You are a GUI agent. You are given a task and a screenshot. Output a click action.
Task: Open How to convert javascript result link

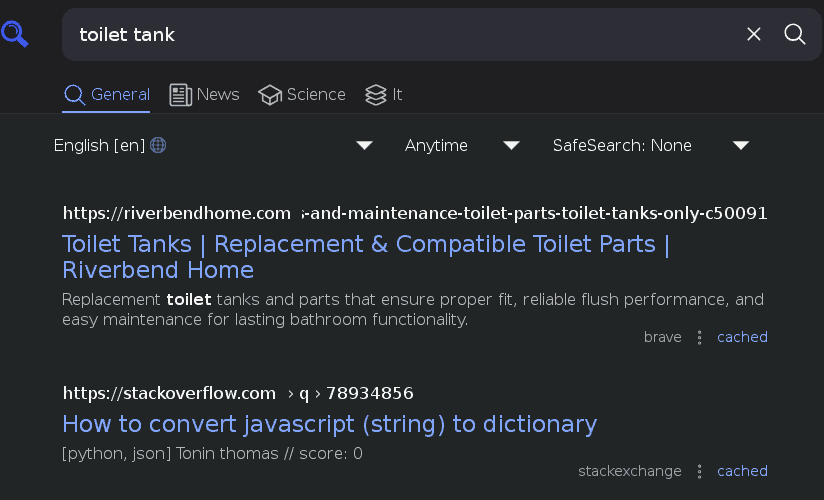329,424
